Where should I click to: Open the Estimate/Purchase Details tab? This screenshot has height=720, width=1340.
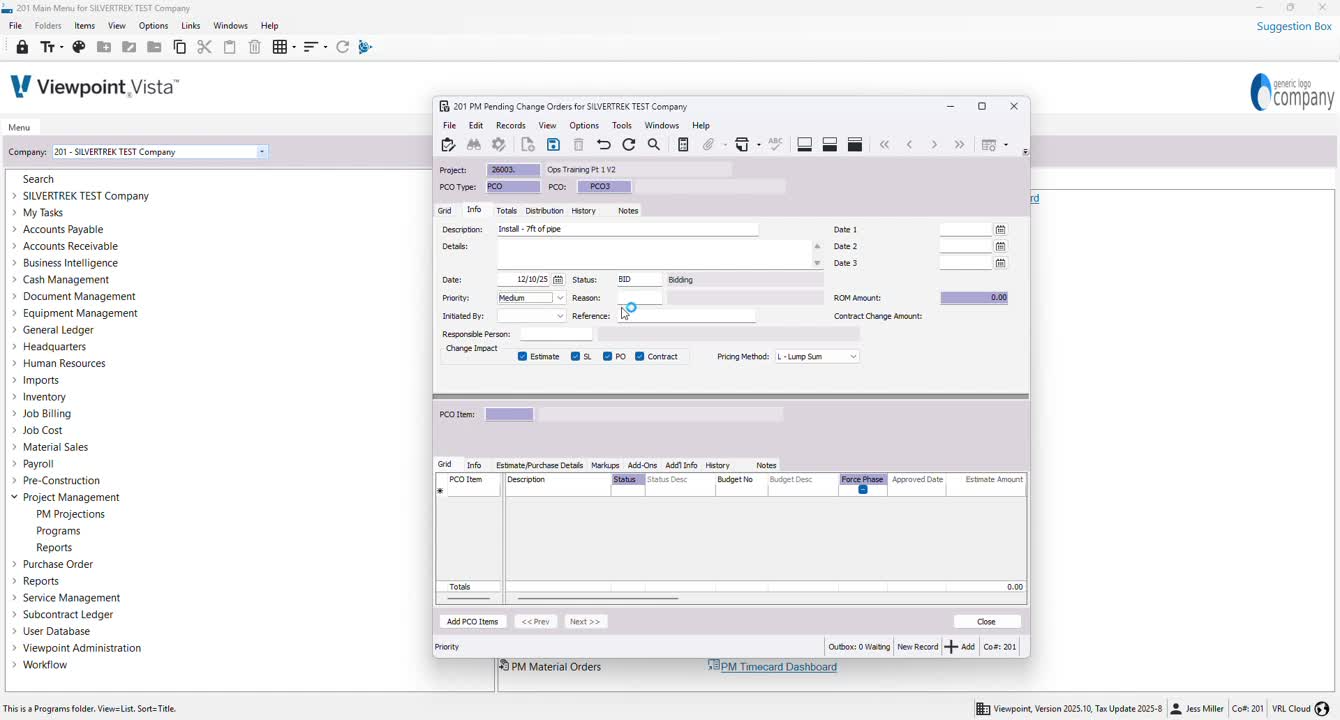(539, 465)
